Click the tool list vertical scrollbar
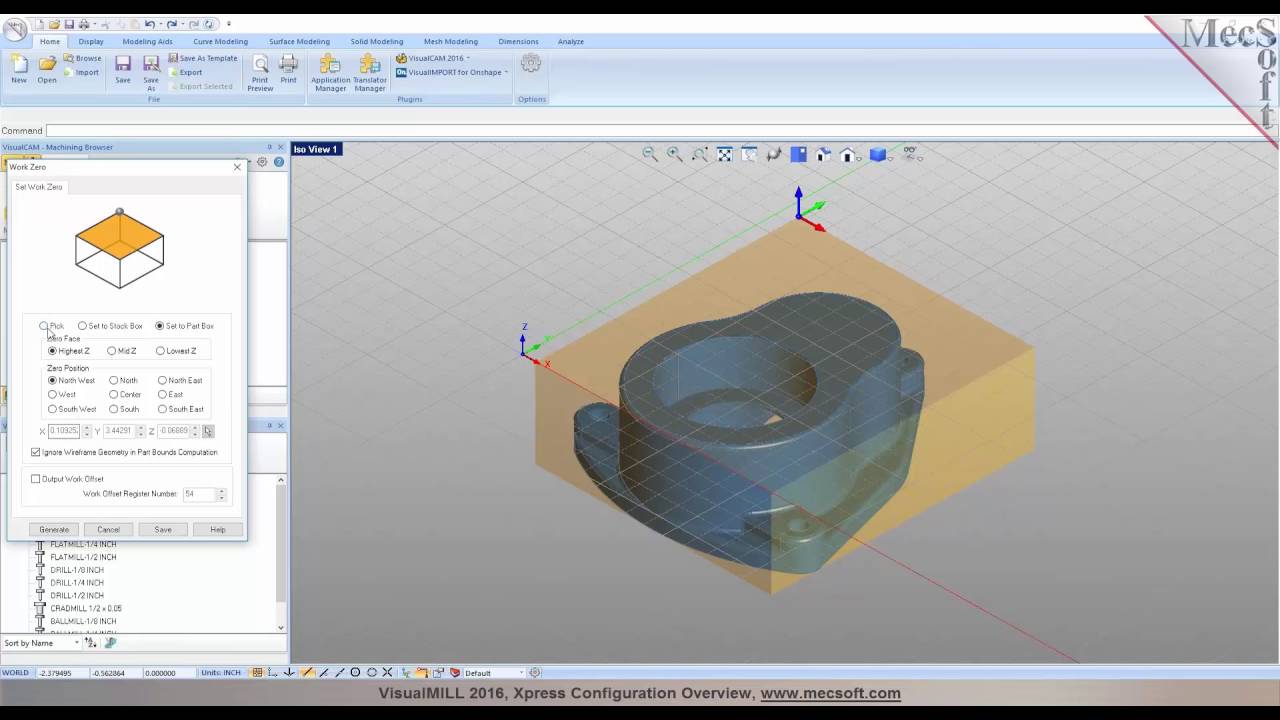 [281, 553]
